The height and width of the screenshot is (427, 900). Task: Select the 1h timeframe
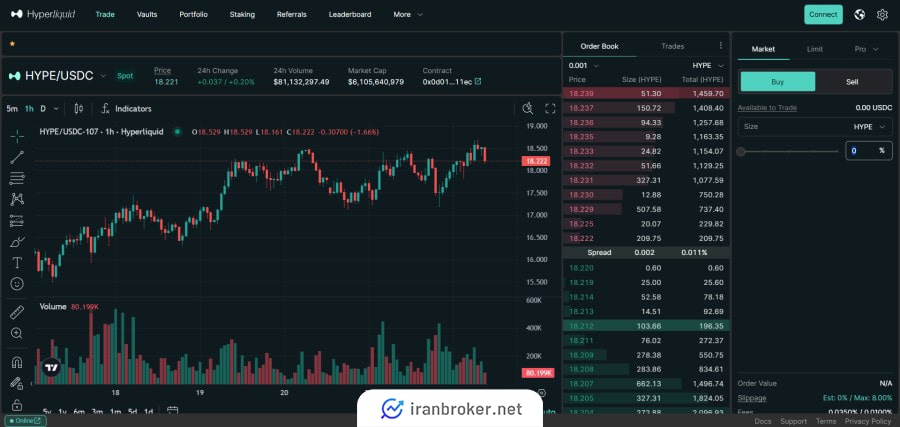pyautogui.click(x=29, y=108)
